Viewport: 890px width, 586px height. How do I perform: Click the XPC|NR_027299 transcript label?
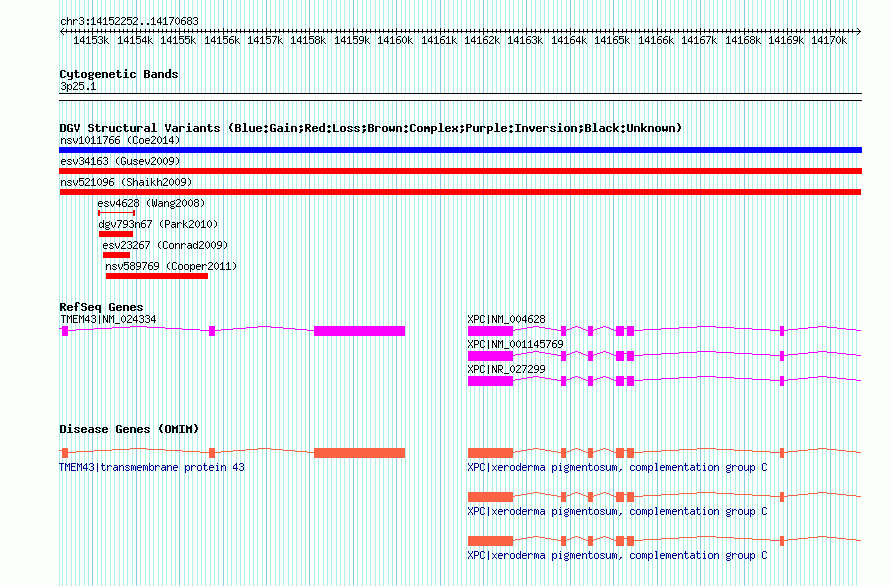coord(506,369)
